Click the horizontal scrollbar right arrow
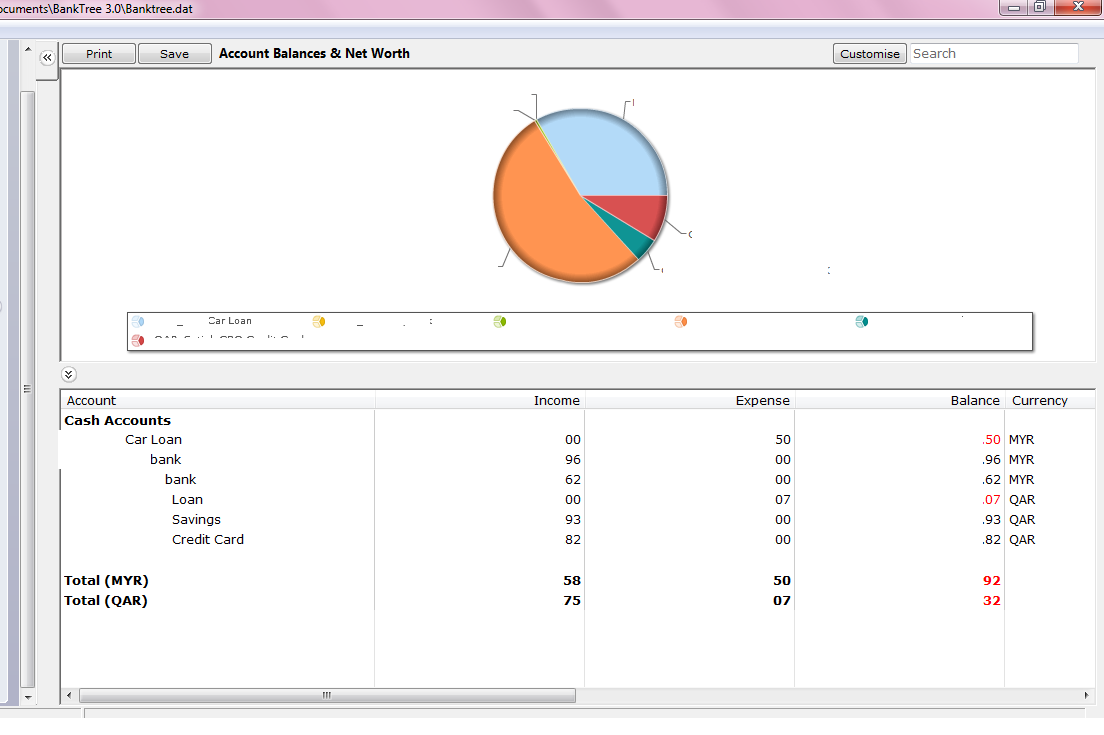The image size is (1104, 735). [x=1086, y=696]
